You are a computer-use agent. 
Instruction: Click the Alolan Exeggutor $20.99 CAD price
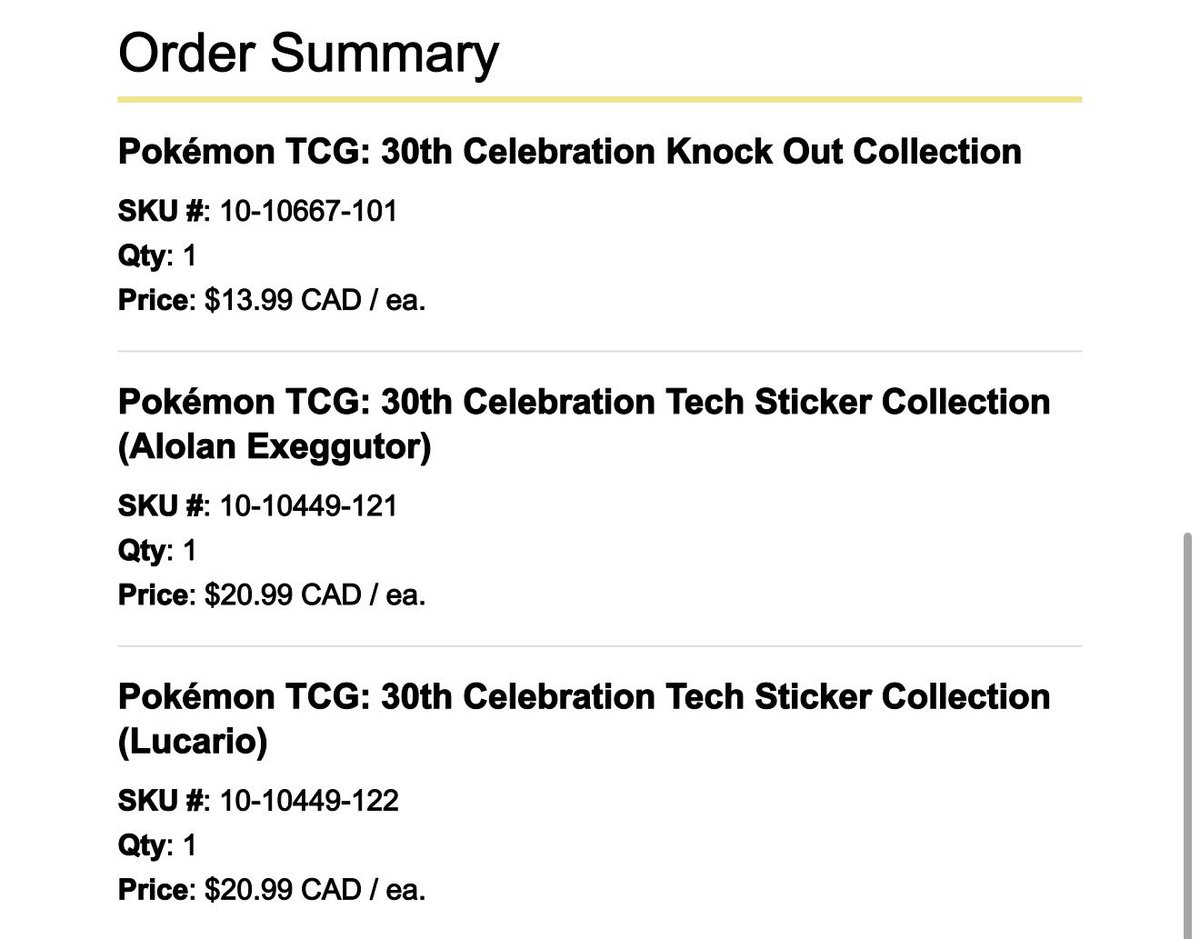(315, 595)
